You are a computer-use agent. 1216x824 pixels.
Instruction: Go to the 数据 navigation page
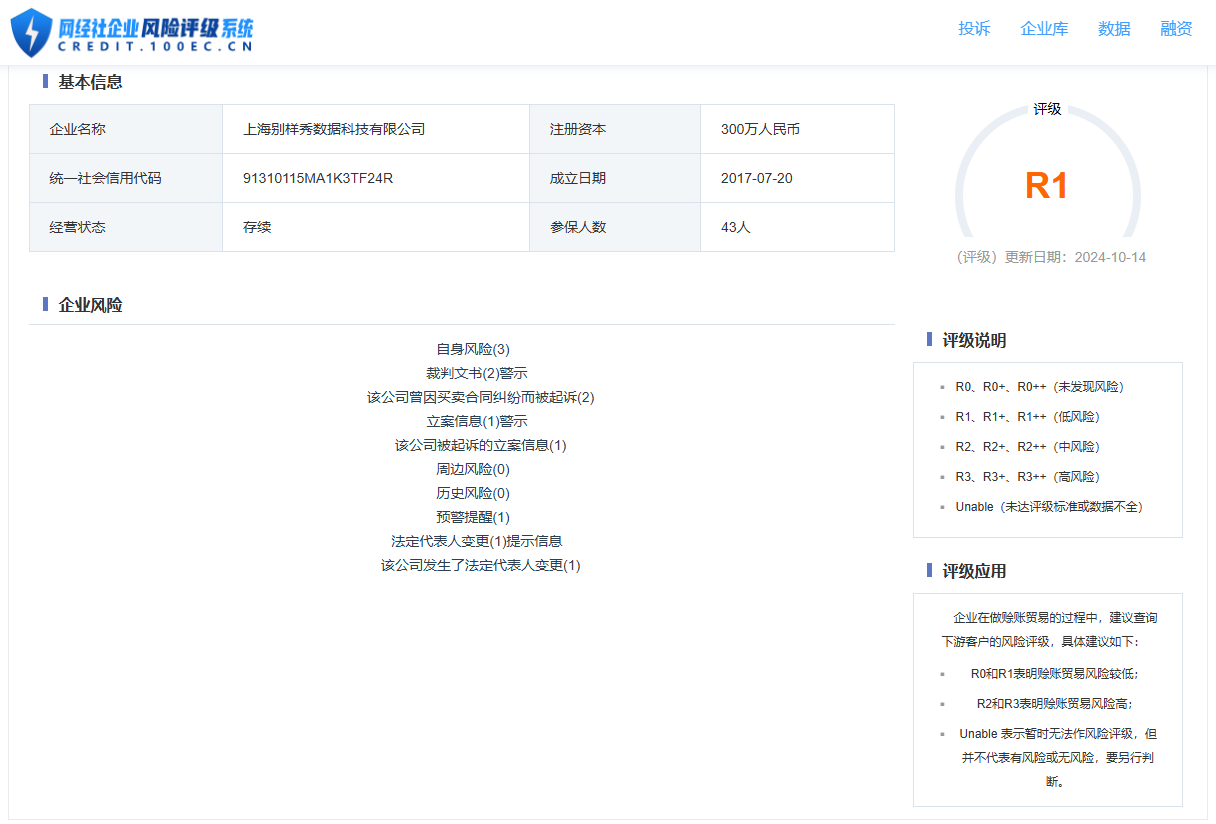point(1114,29)
